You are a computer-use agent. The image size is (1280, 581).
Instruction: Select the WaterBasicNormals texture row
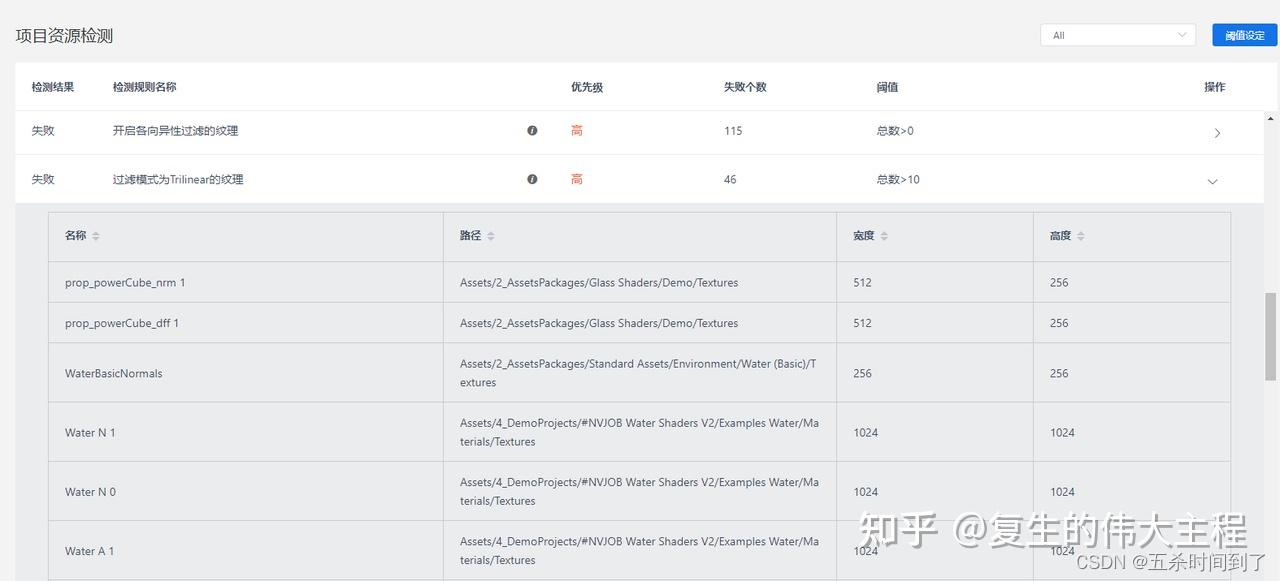[x=114, y=372]
